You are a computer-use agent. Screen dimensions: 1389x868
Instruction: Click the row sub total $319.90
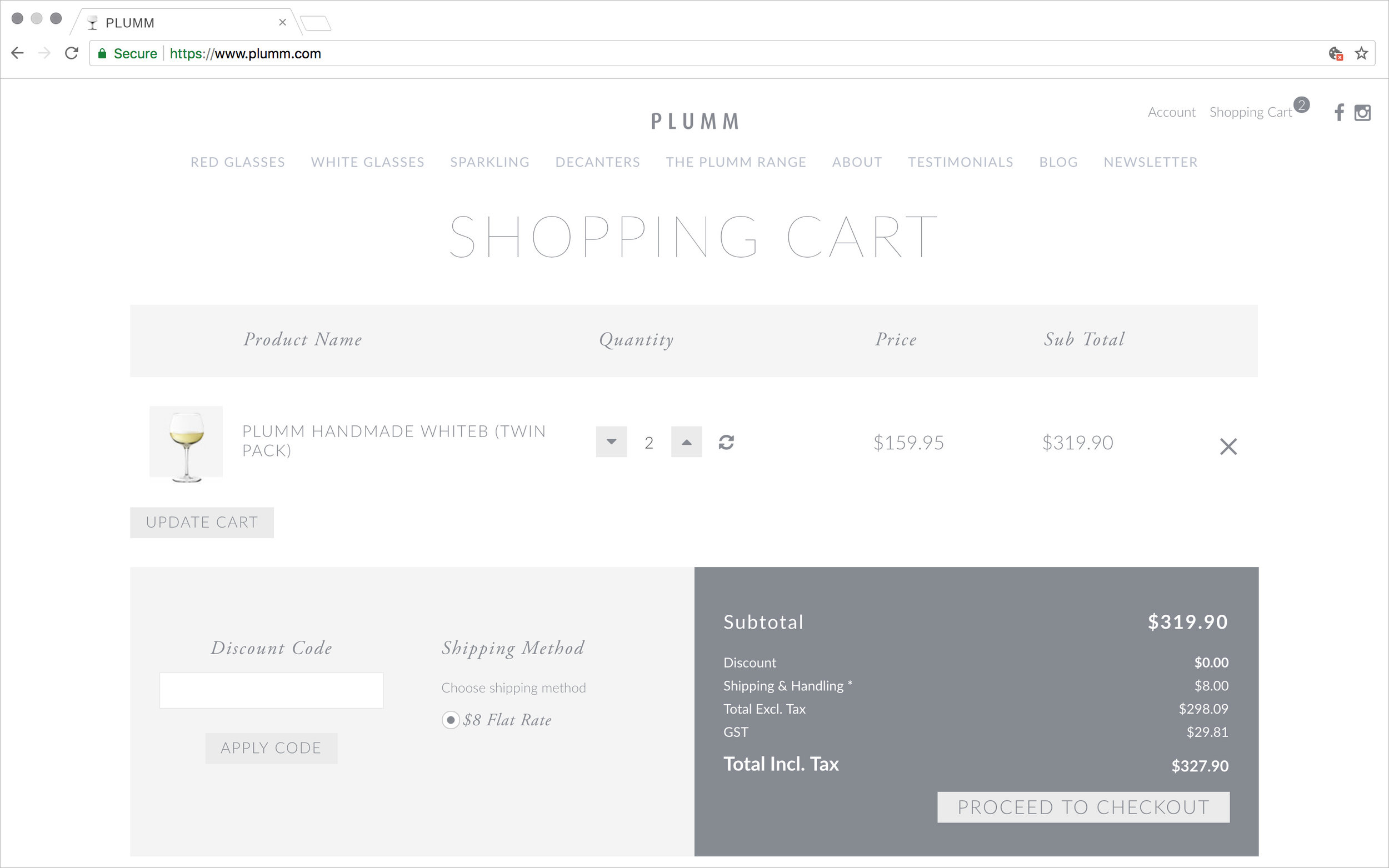(x=1077, y=443)
